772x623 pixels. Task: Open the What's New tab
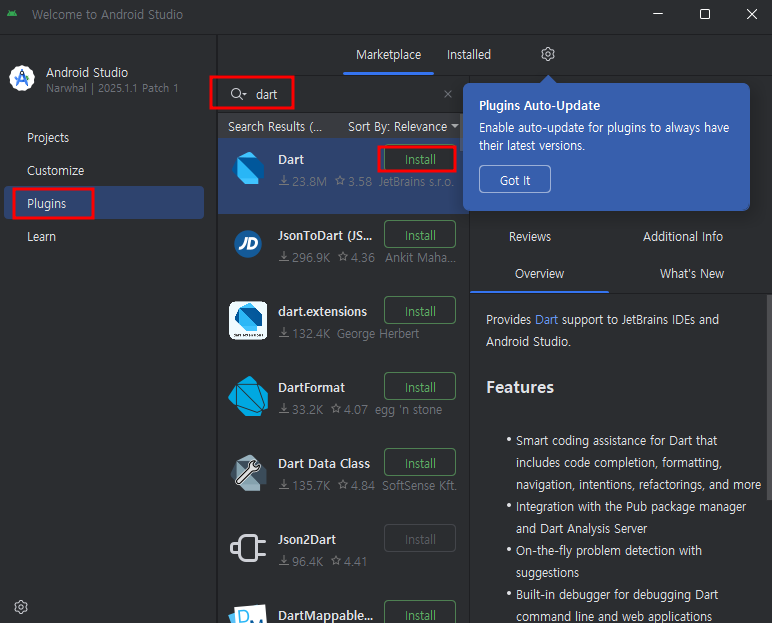tap(692, 274)
